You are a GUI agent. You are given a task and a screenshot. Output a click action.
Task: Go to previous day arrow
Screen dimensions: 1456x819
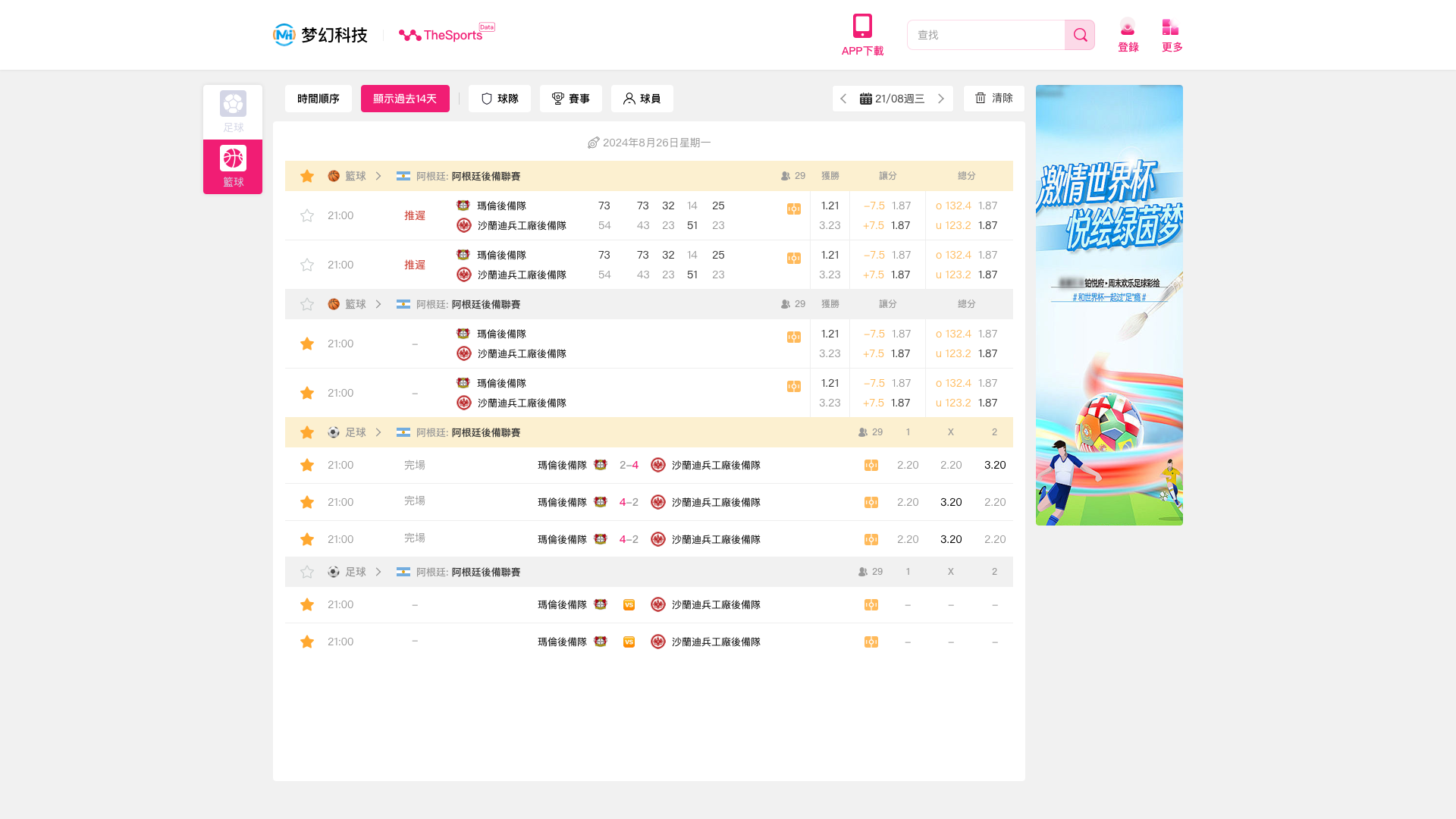[x=843, y=99]
